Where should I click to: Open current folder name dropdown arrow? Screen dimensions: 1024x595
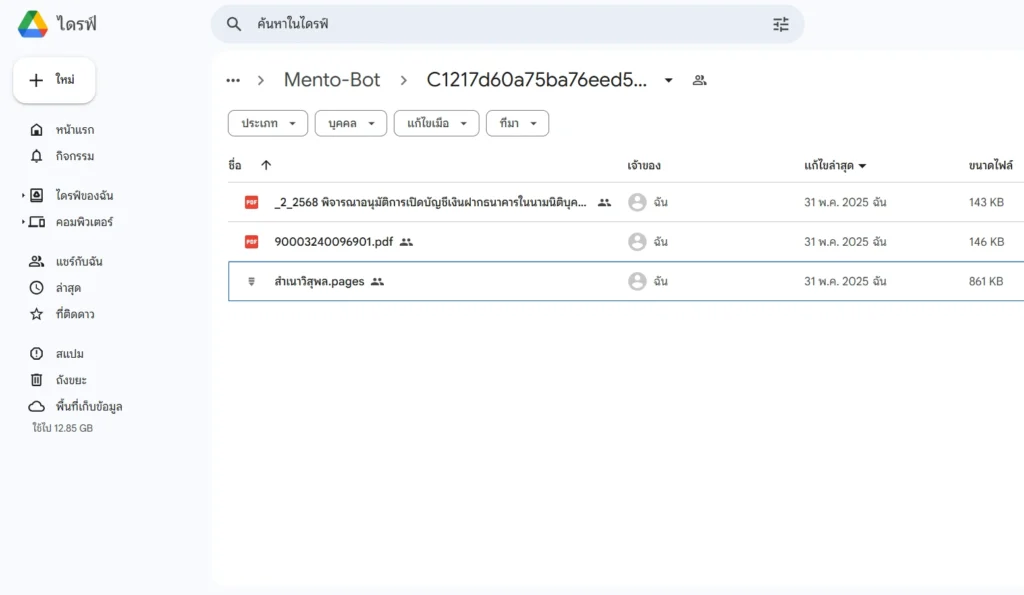[x=669, y=80]
